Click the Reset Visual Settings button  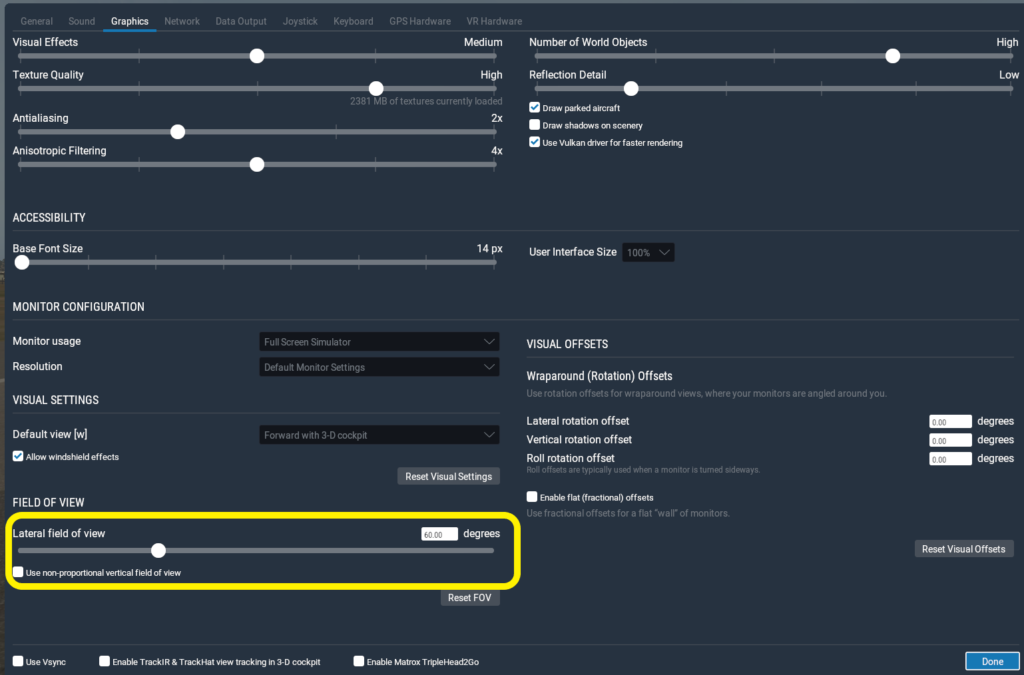[449, 477]
